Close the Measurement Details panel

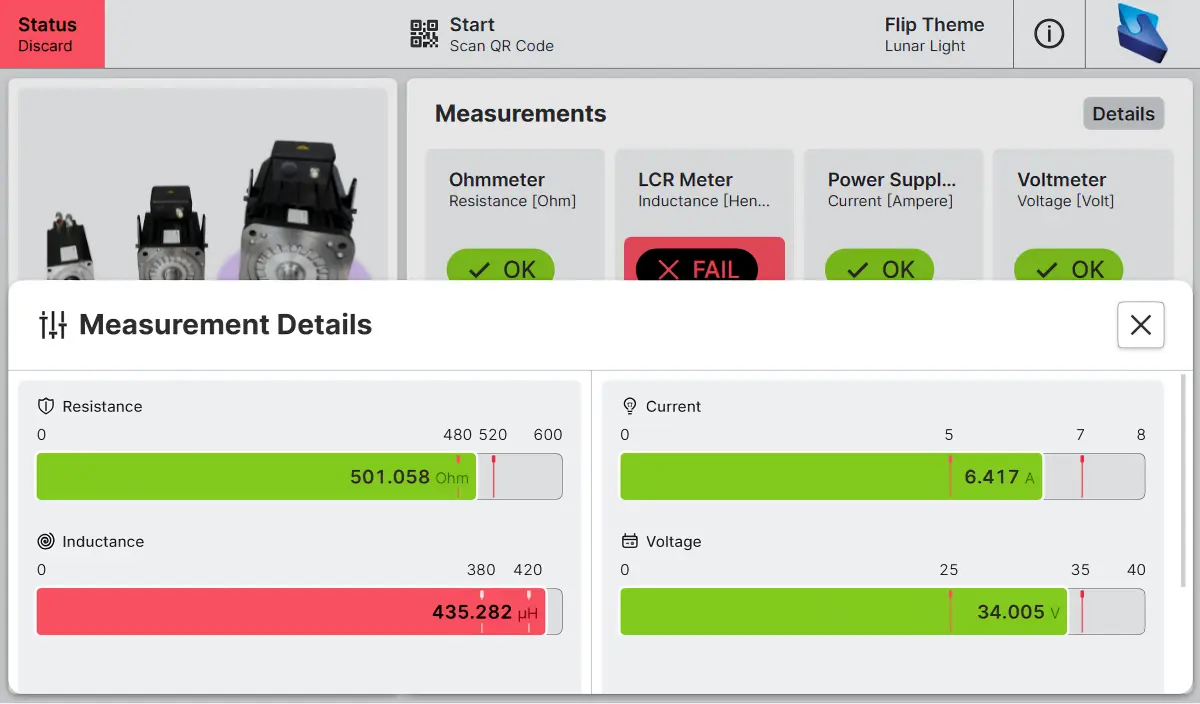click(1140, 325)
